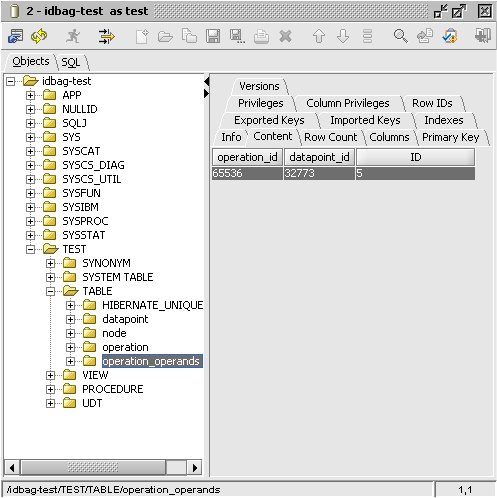
Task: Click the open folder toolbar icon
Action: click(165, 36)
